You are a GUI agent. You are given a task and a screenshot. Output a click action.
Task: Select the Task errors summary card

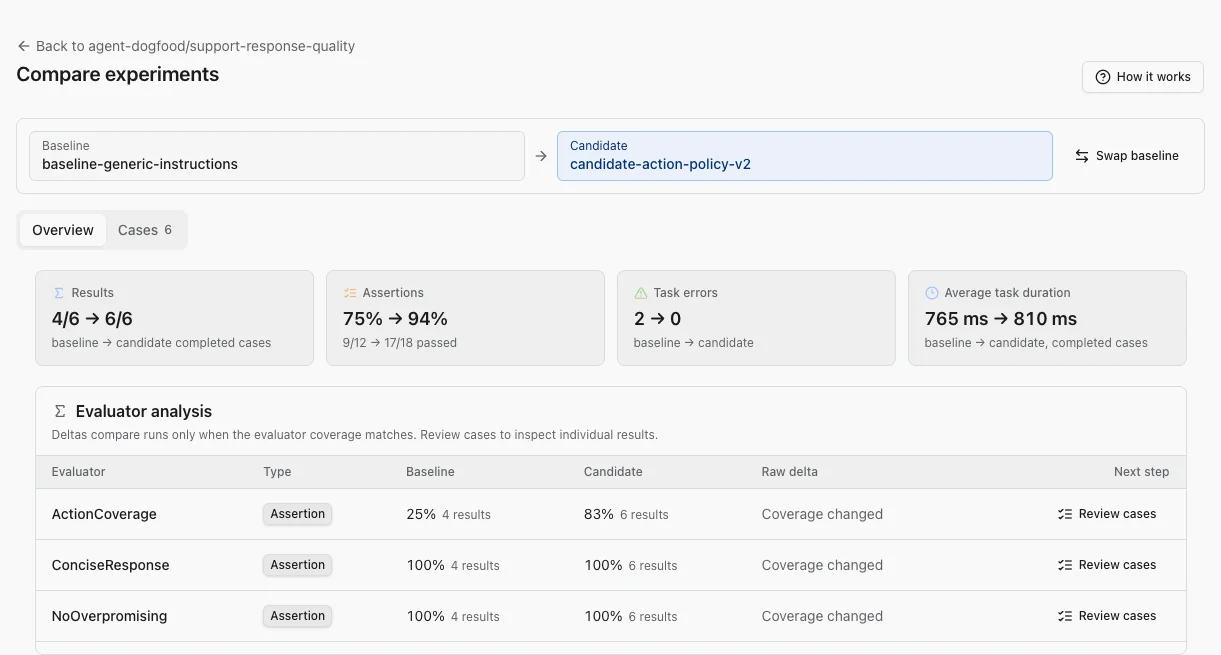[x=756, y=318]
